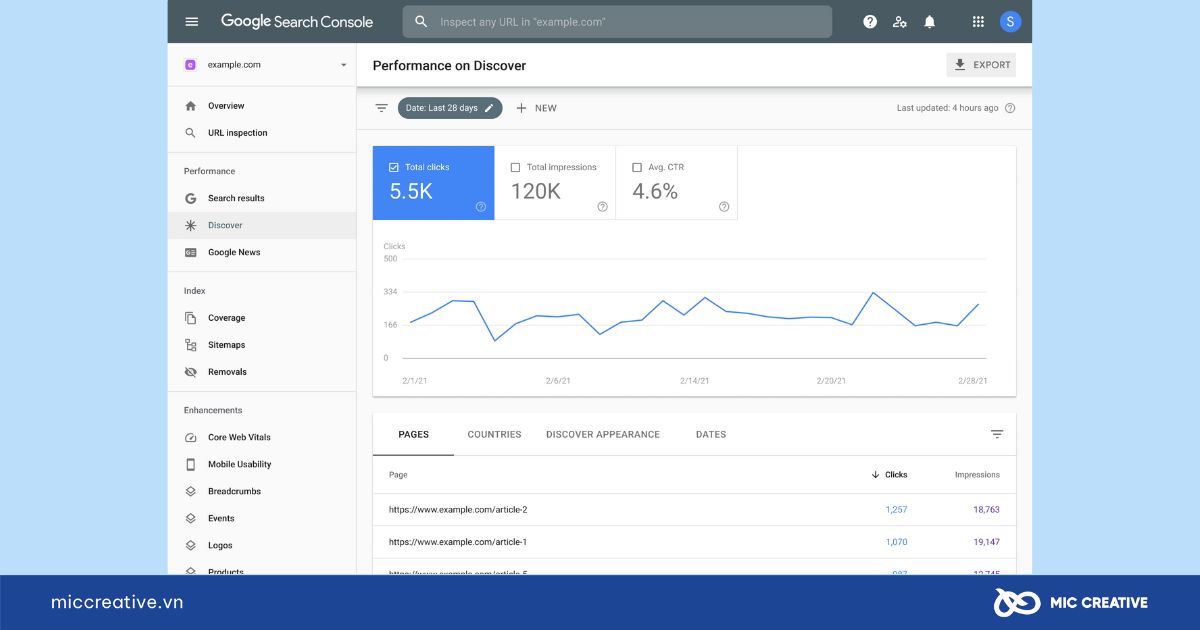
Task: Open the hamburger main menu
Action: pyautogui.click(x=192, y=21)
